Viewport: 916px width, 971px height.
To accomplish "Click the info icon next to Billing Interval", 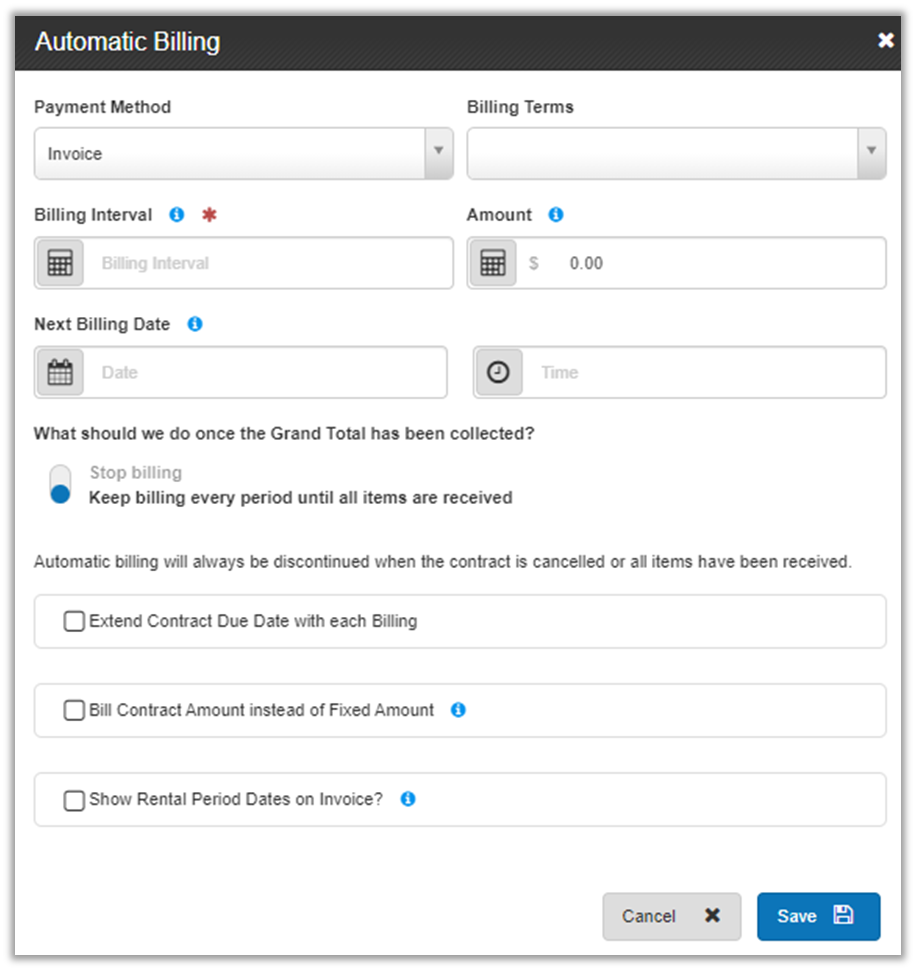I will pyautogui.click(x=177, y=215).
